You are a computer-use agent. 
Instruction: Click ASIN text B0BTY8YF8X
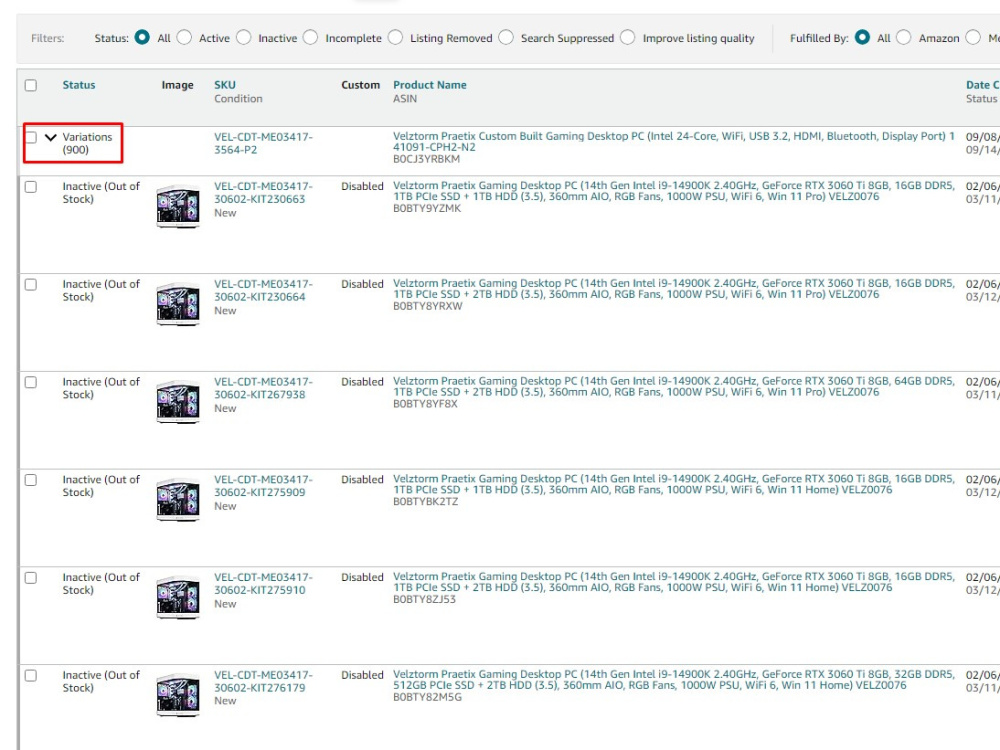(425, 403)
